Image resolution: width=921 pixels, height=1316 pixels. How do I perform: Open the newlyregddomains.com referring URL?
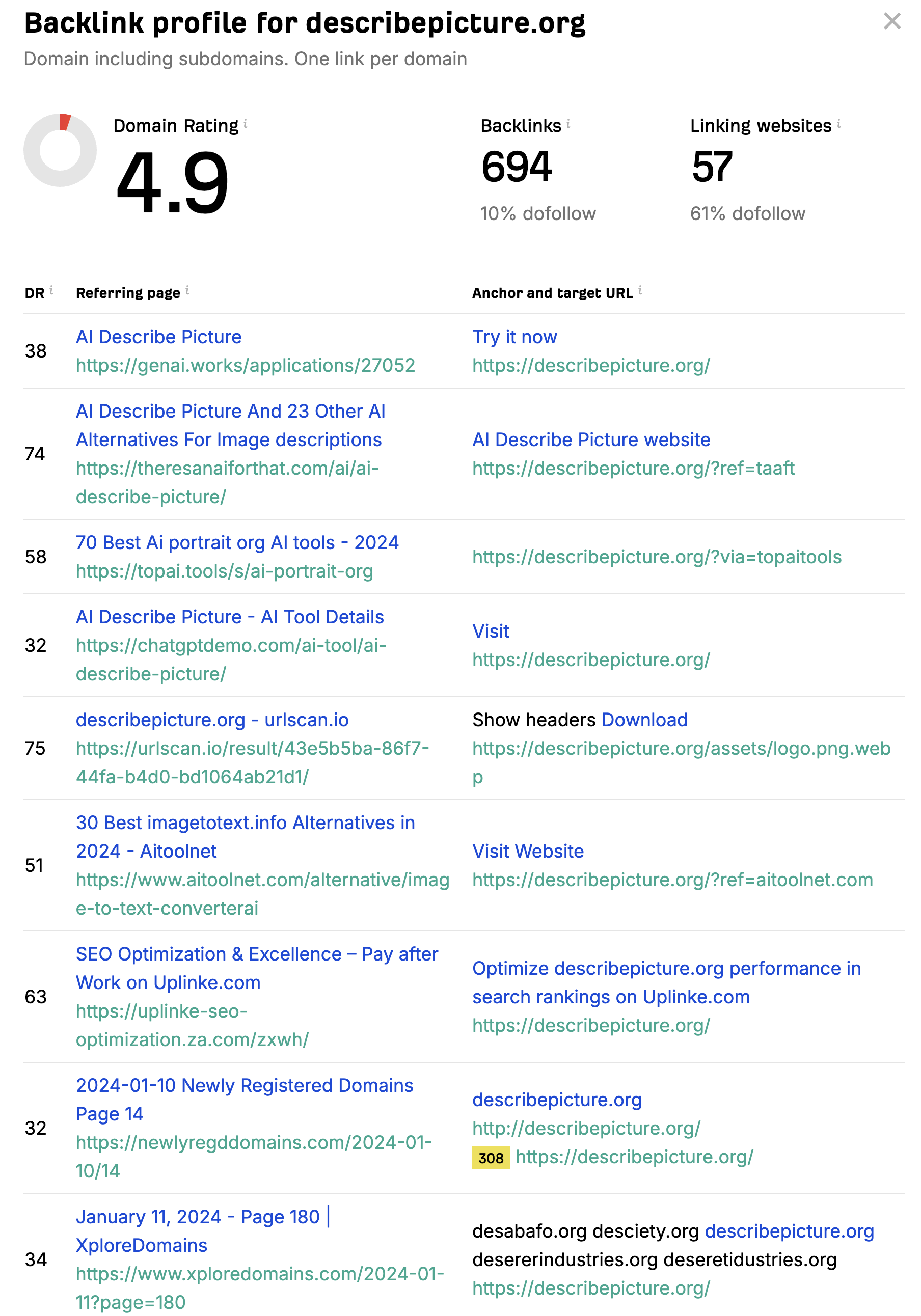pos(254,1156)
